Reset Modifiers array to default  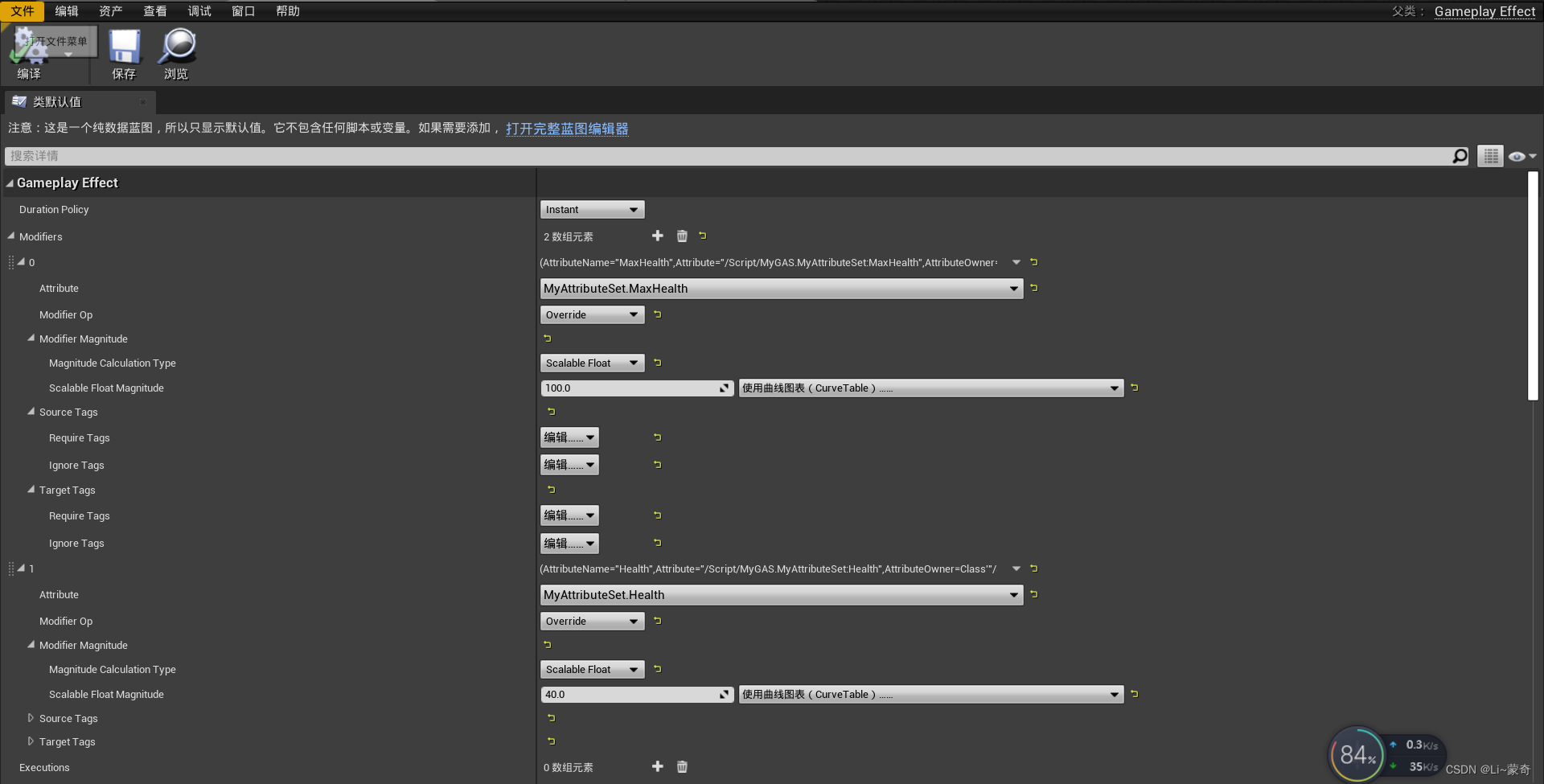point(703,236)
